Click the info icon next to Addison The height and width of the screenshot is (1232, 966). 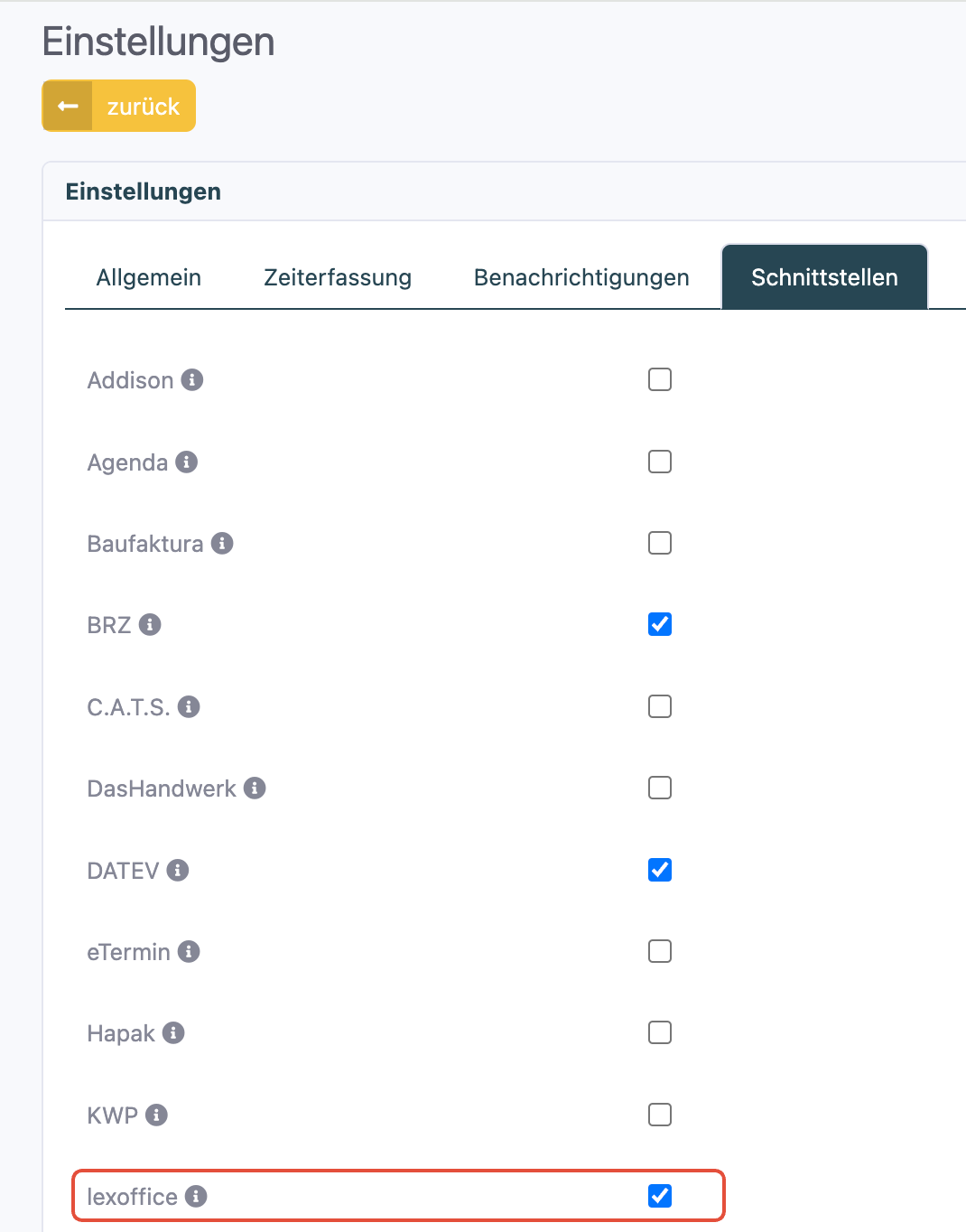[x=192, y=379]
